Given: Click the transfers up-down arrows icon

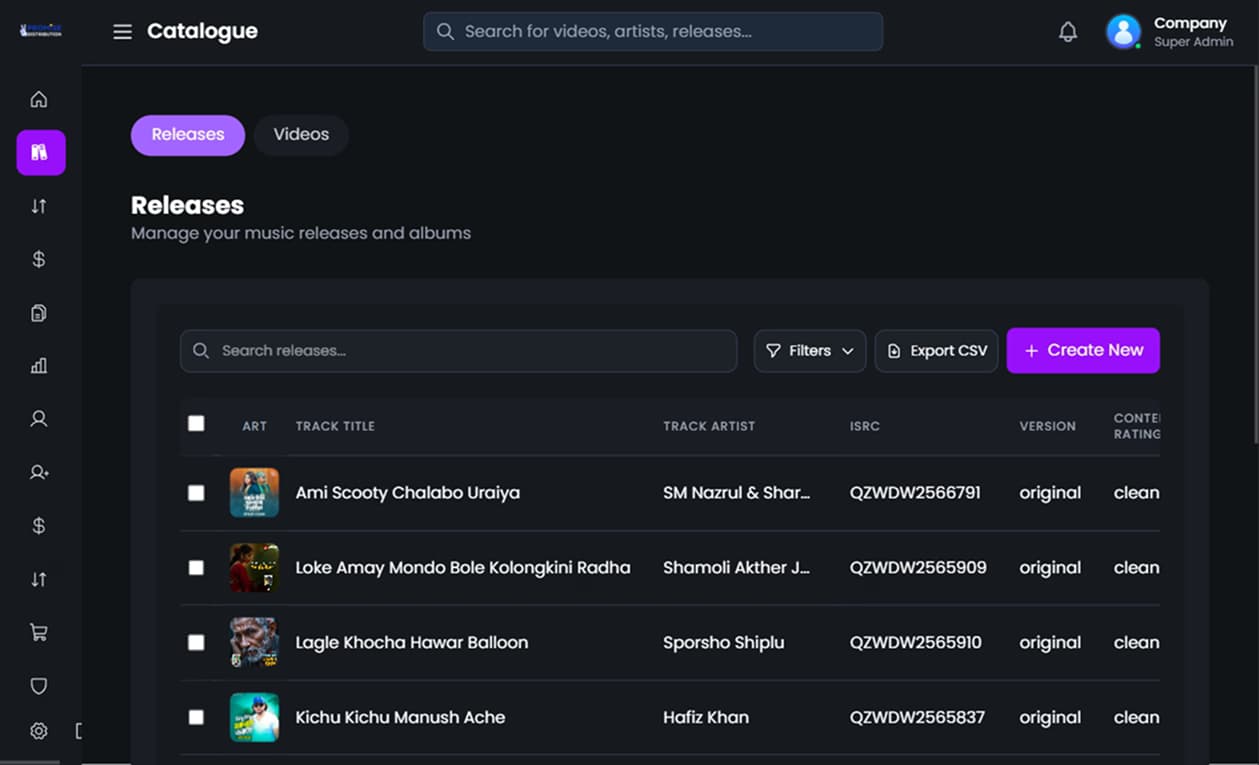Looking at the screenshot, I should pyautogui.click(x=38, y=205).
